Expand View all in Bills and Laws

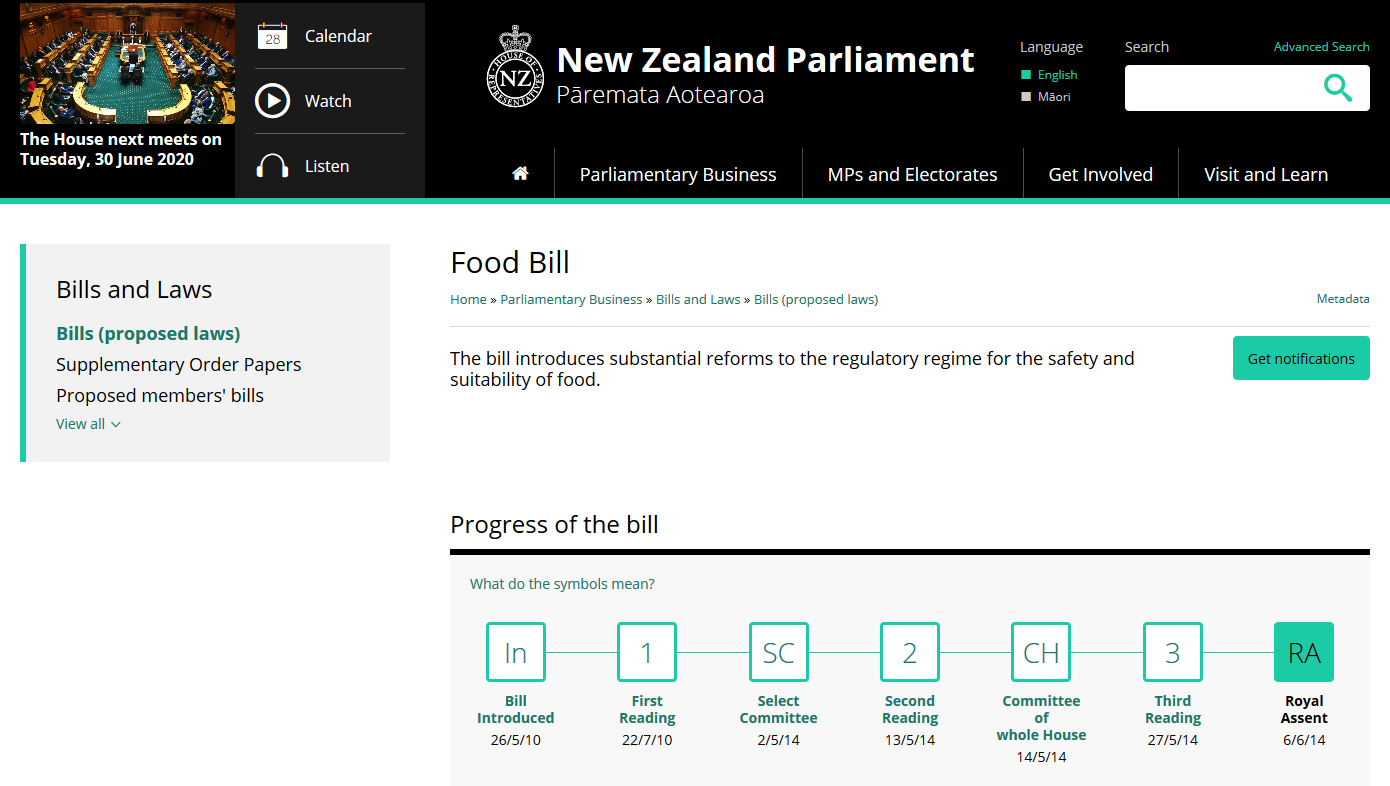(88, 424)
